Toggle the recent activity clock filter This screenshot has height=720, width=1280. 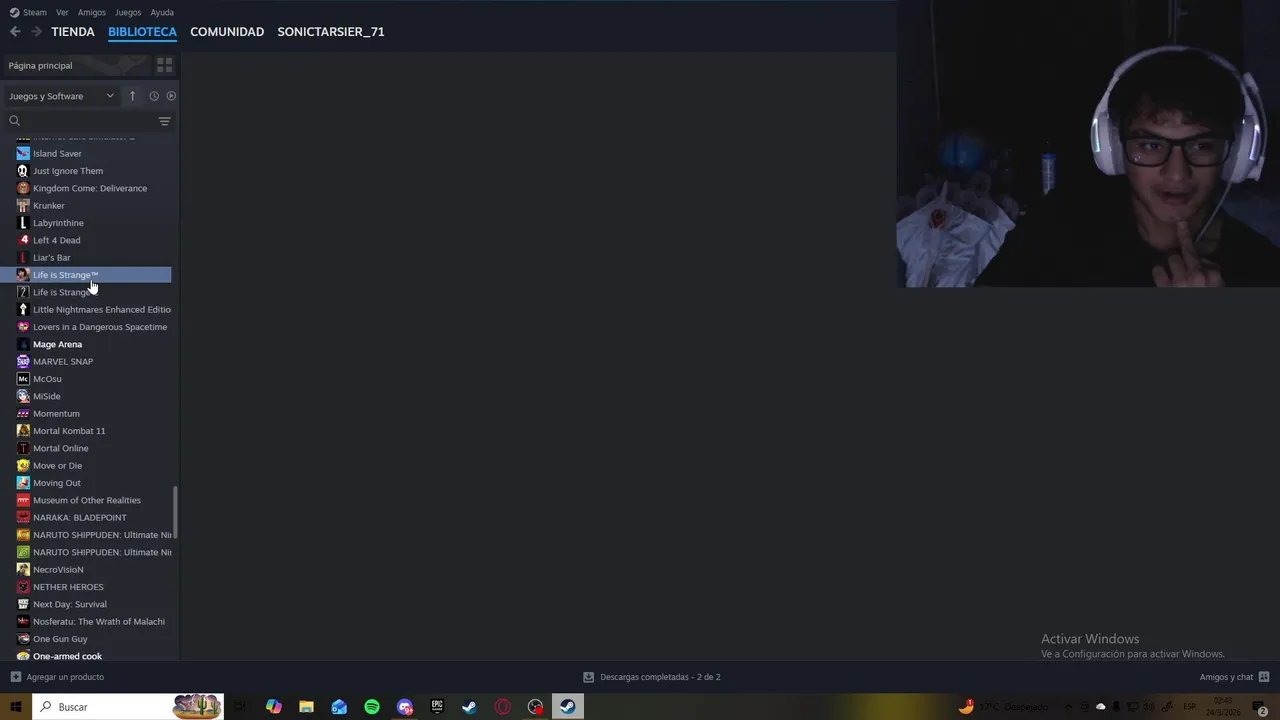tap(154, 96)
